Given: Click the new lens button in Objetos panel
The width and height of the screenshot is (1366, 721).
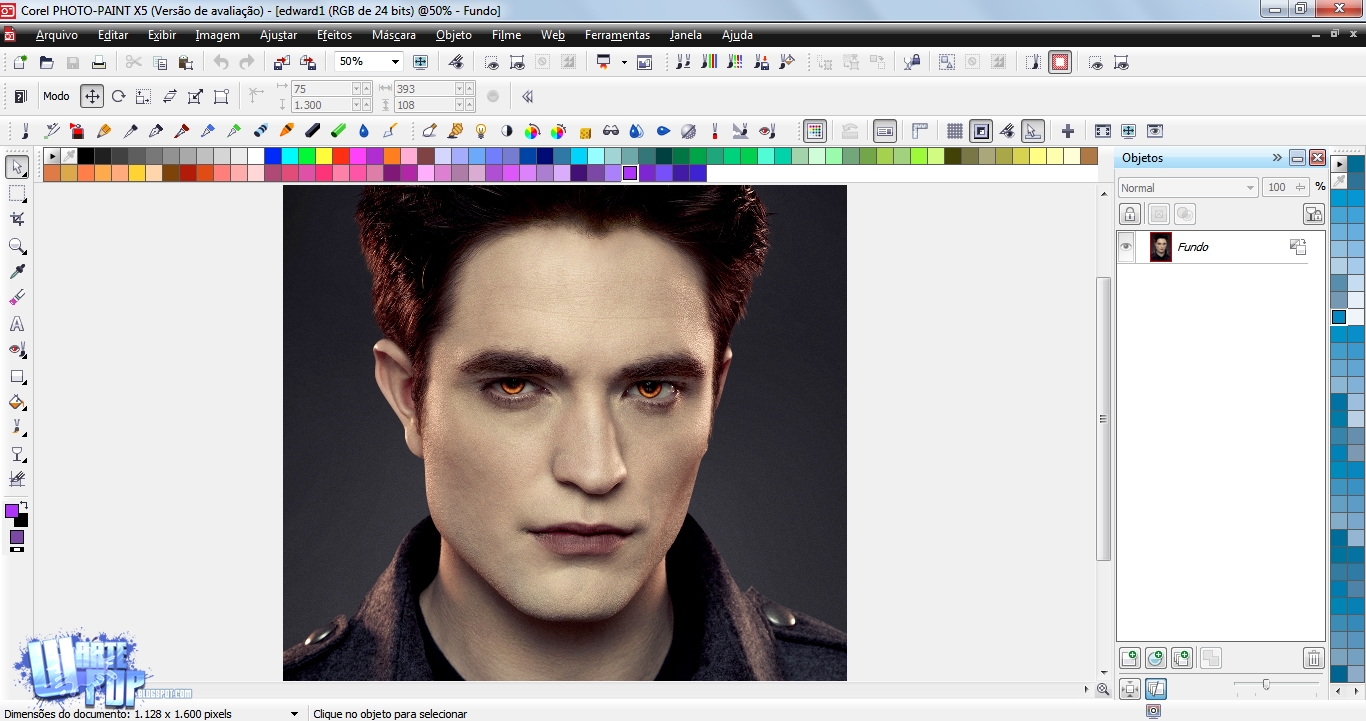Looking at the screenshot, I should click(x=1156, y=658).
